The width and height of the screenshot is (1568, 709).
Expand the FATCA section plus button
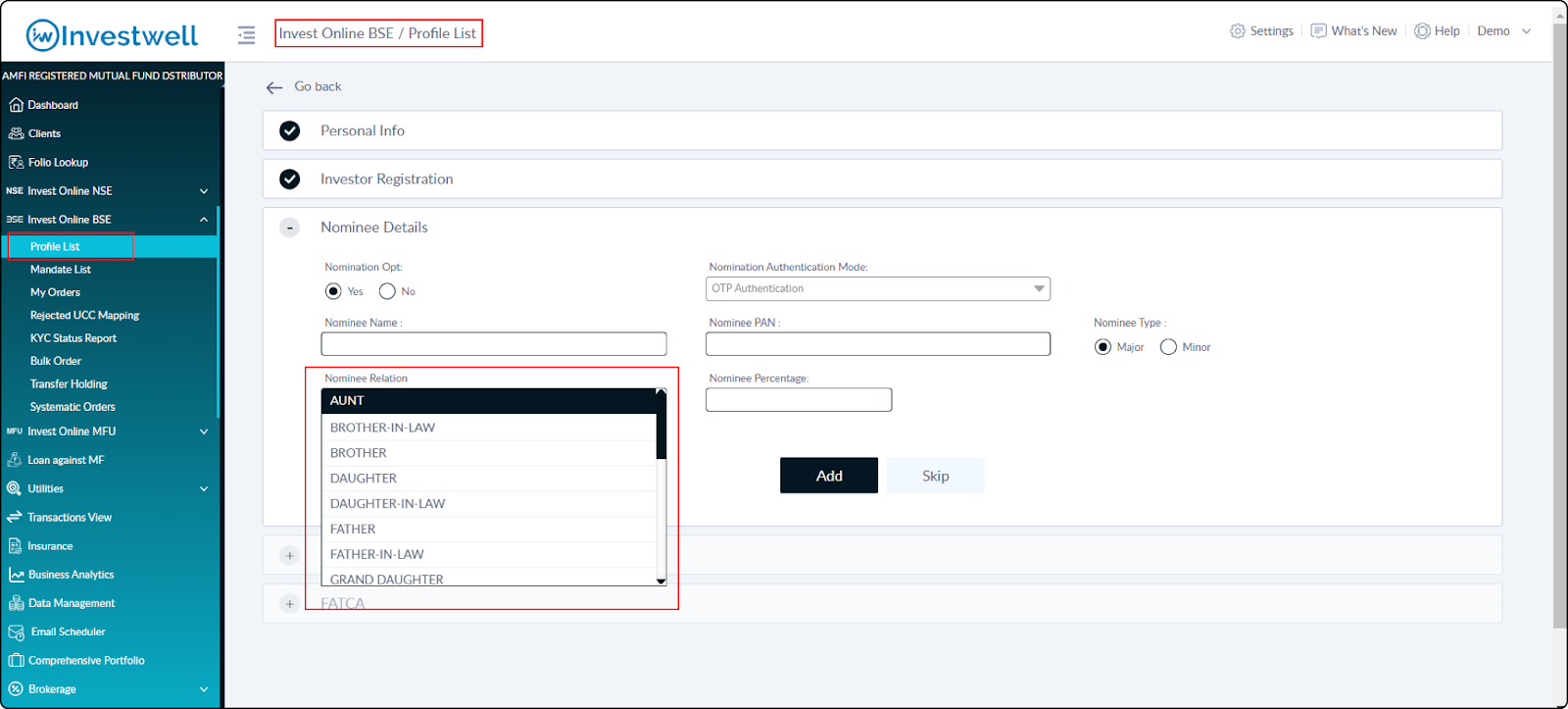290,604
